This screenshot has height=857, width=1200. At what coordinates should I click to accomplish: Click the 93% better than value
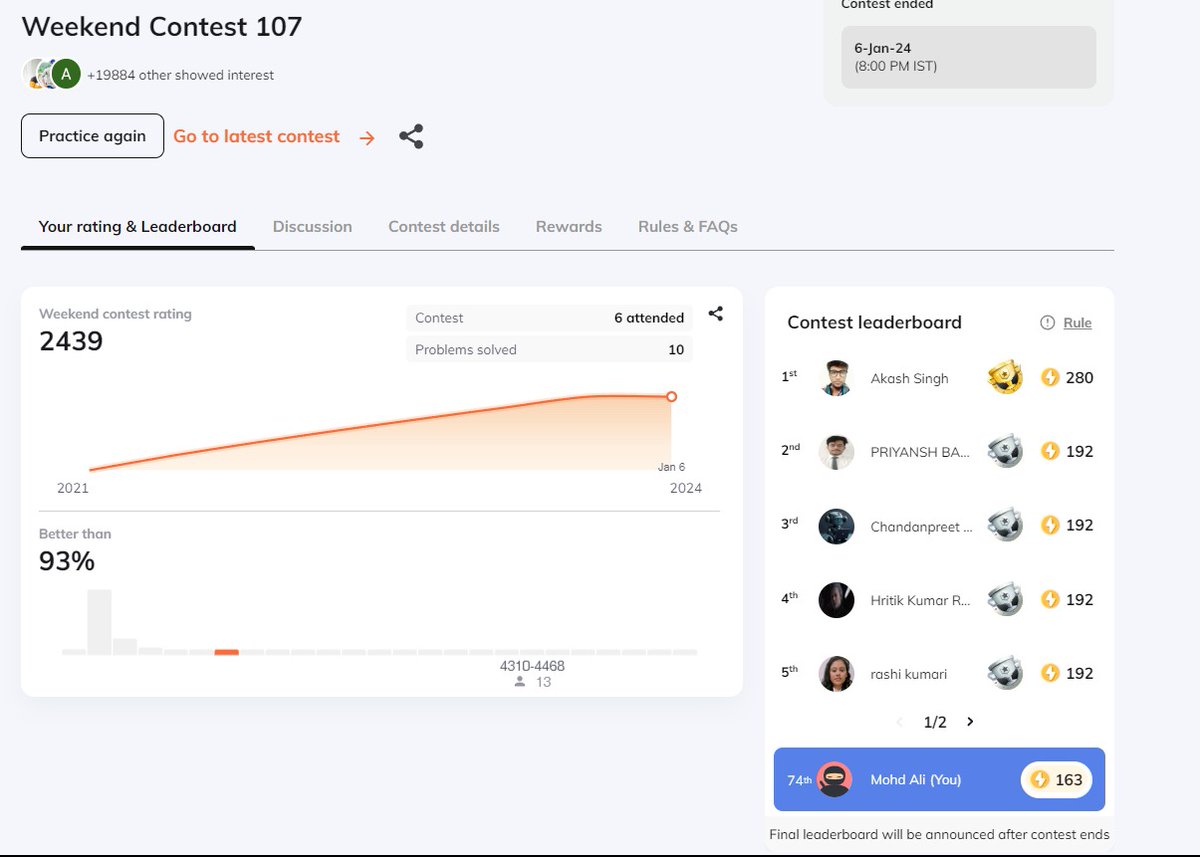pyautogui.click(x=67, y=561)
